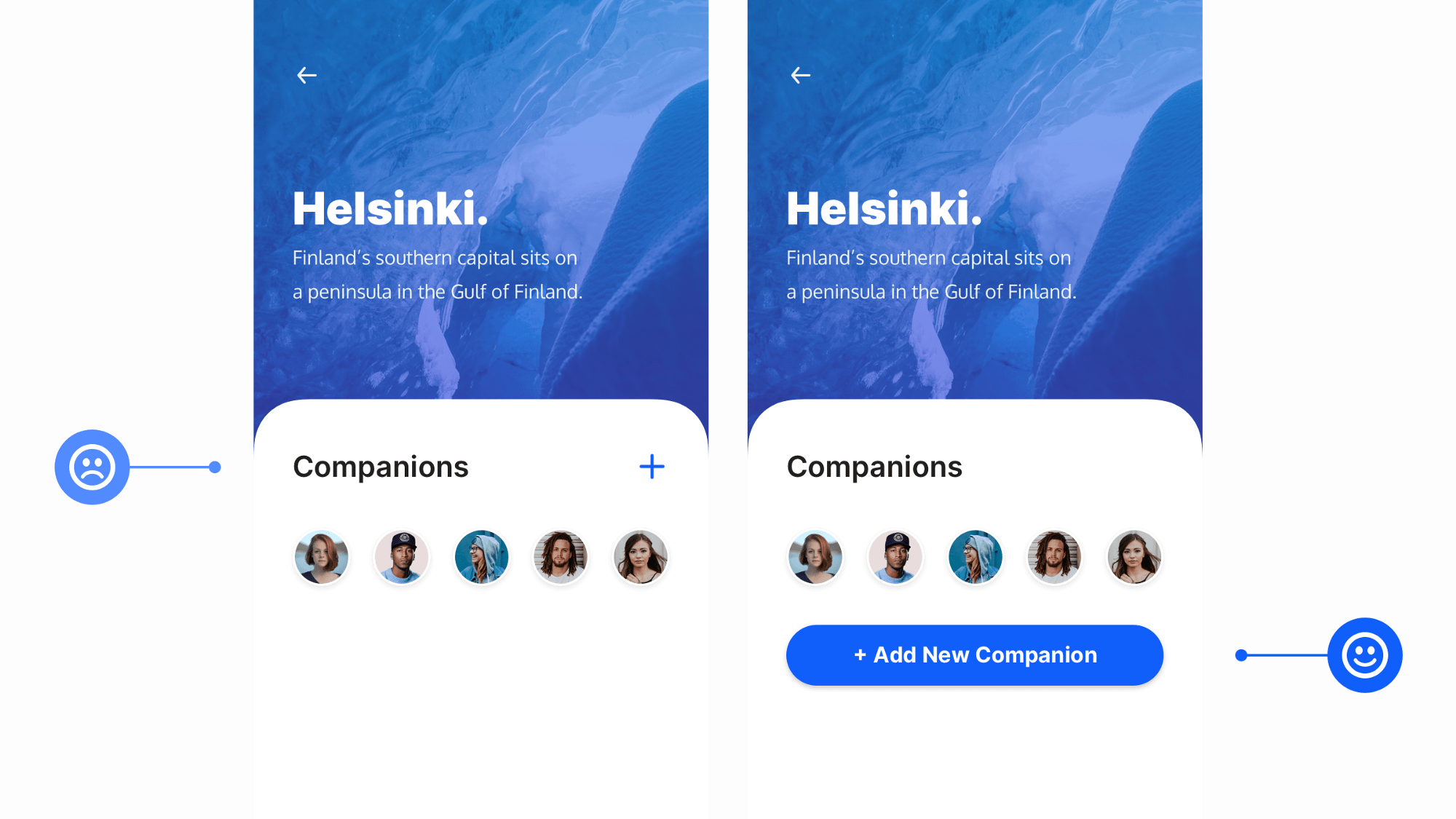Toggle visibility of companions panel
1456x819 pixels.
coord(651,466)
